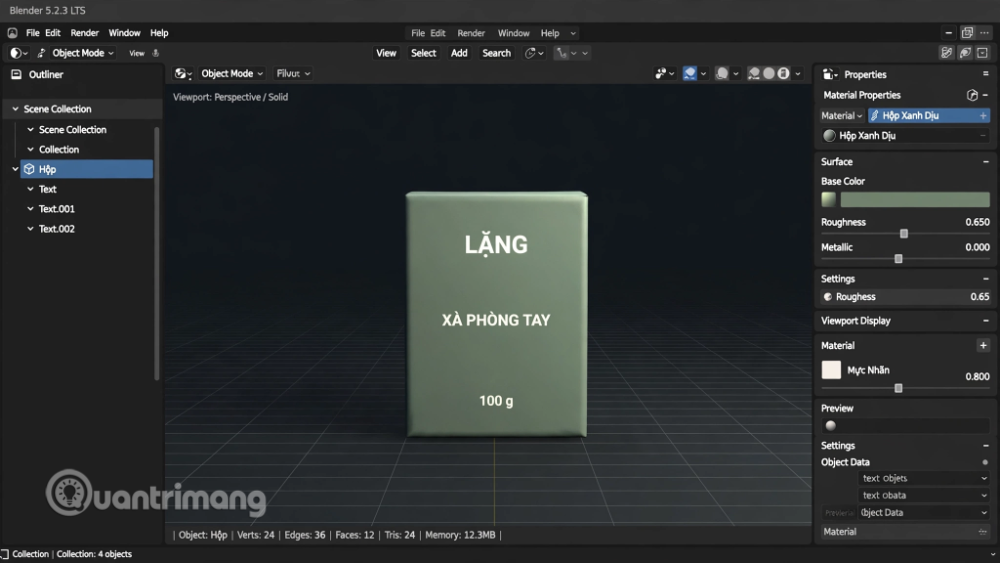Screen dimensions: 1000x563
Task: Open viewport Object Mode dropdown
Action: tap(232, 73)
